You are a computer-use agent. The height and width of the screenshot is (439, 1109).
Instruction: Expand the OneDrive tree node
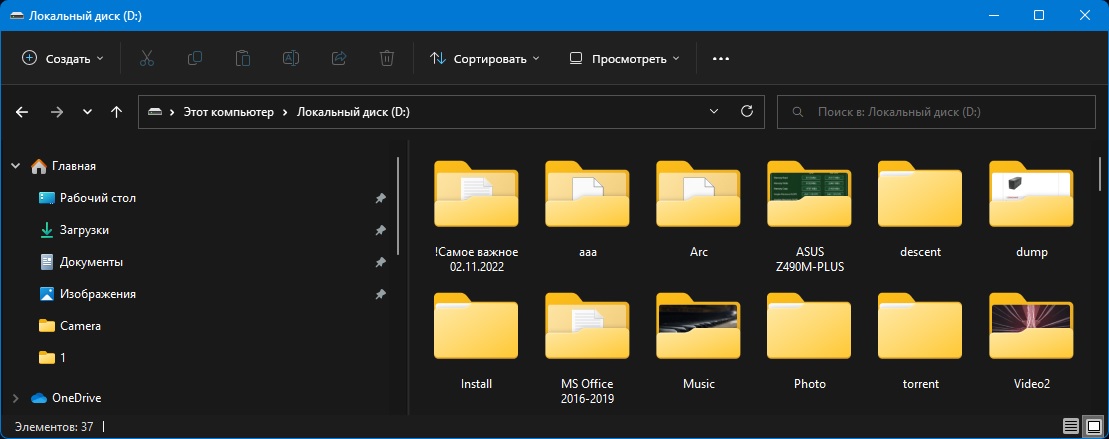click(x=16, y=398)
